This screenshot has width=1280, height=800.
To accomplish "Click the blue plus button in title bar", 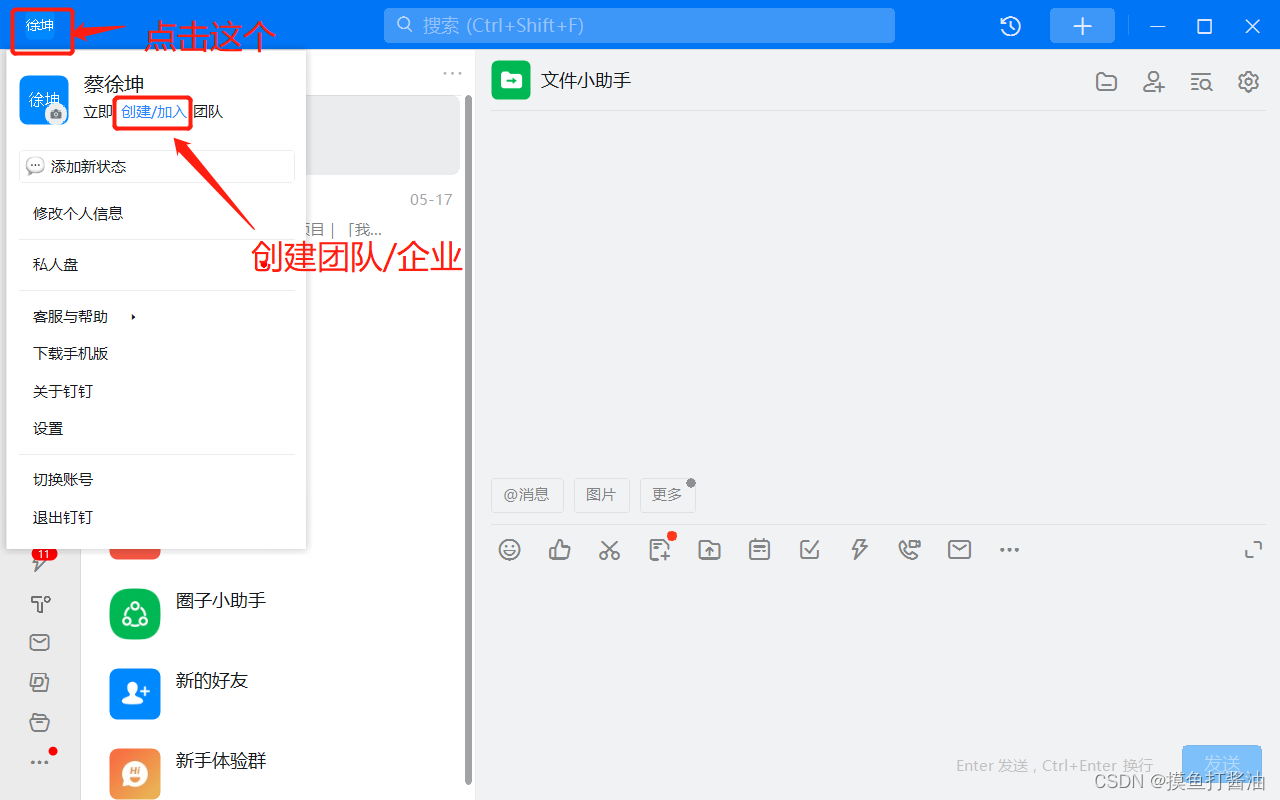I will [1082, 26].
